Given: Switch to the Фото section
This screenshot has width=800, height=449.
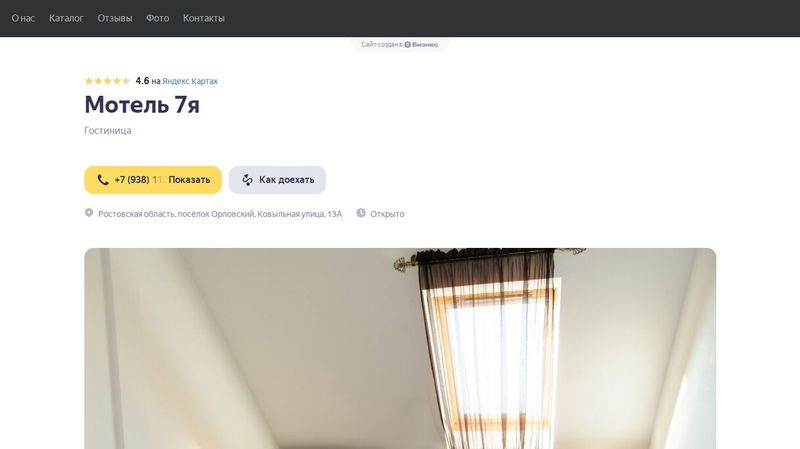Looking at the screenshot, I should click(x=158, y=18).
